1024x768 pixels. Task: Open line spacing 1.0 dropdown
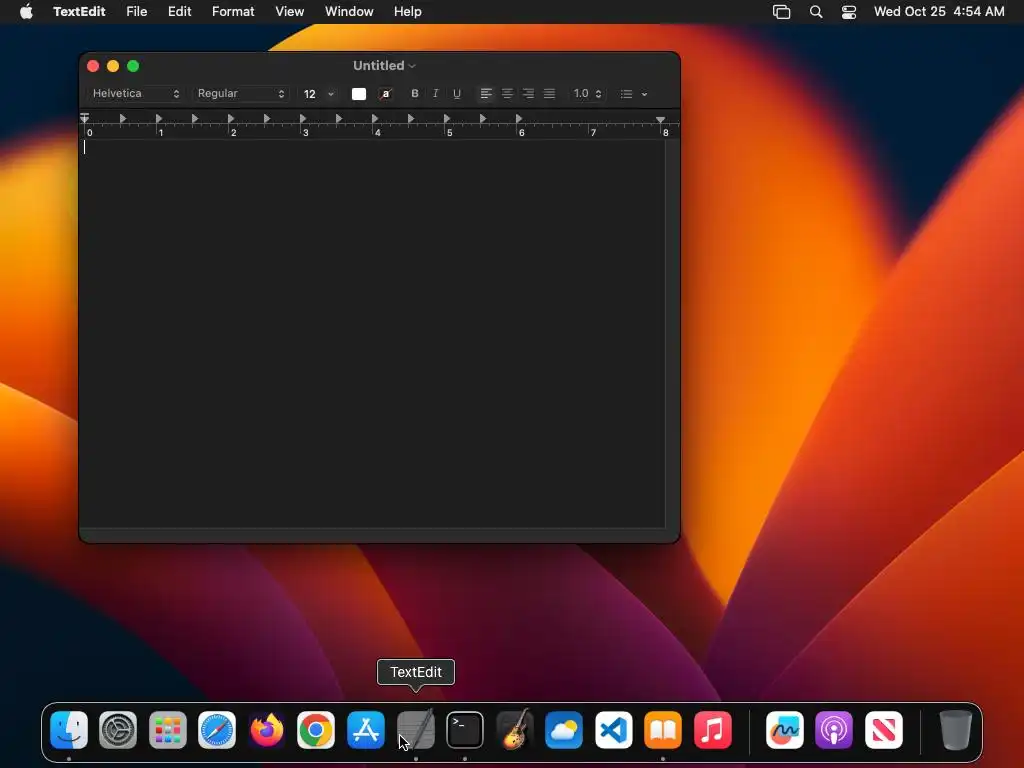coord(587,93)
